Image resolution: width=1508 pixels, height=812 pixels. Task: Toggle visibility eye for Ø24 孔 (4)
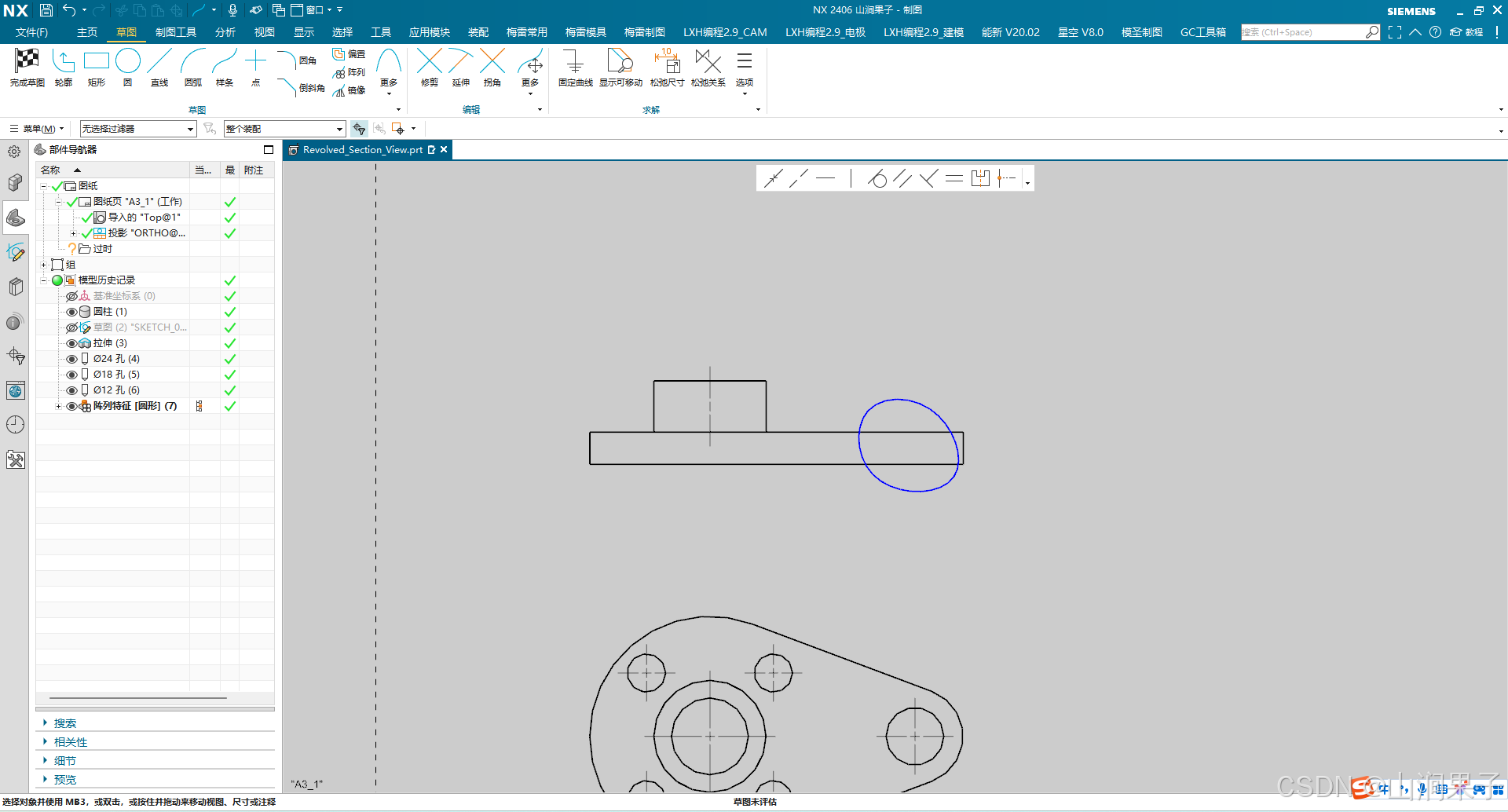[x=71, y=359]
